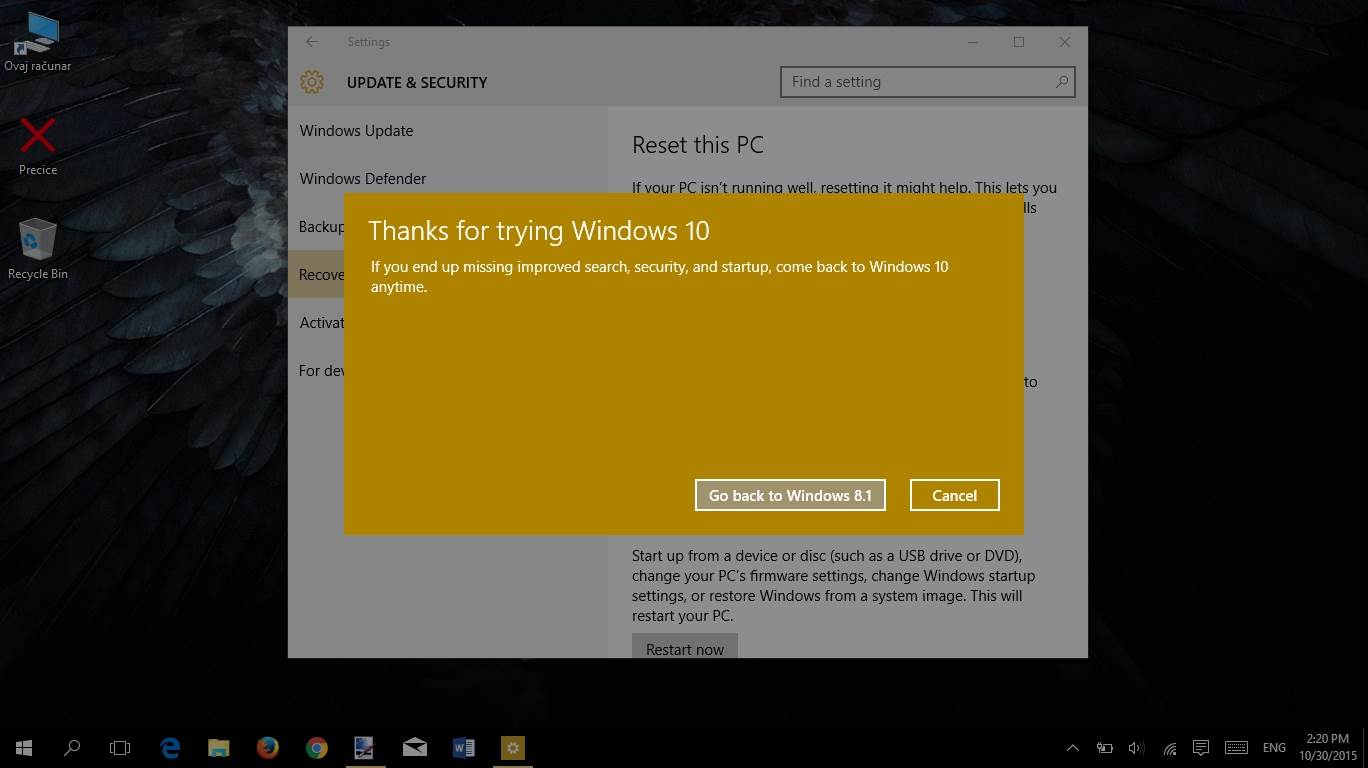
Task: Select Ovaj računar desktop shortcut
Action: 38,41
